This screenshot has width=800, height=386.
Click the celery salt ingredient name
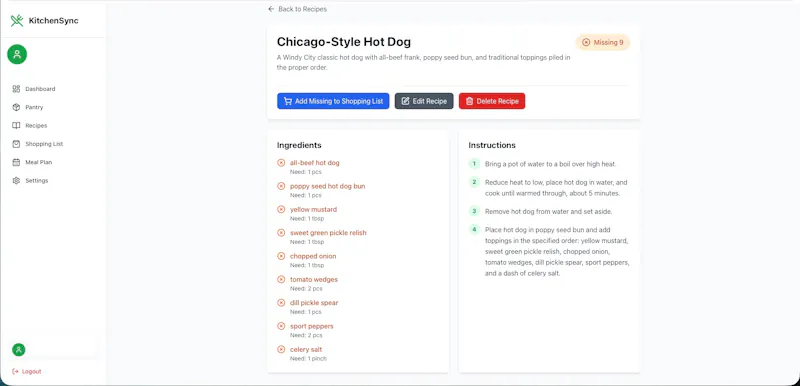click(x=306, y=349)
